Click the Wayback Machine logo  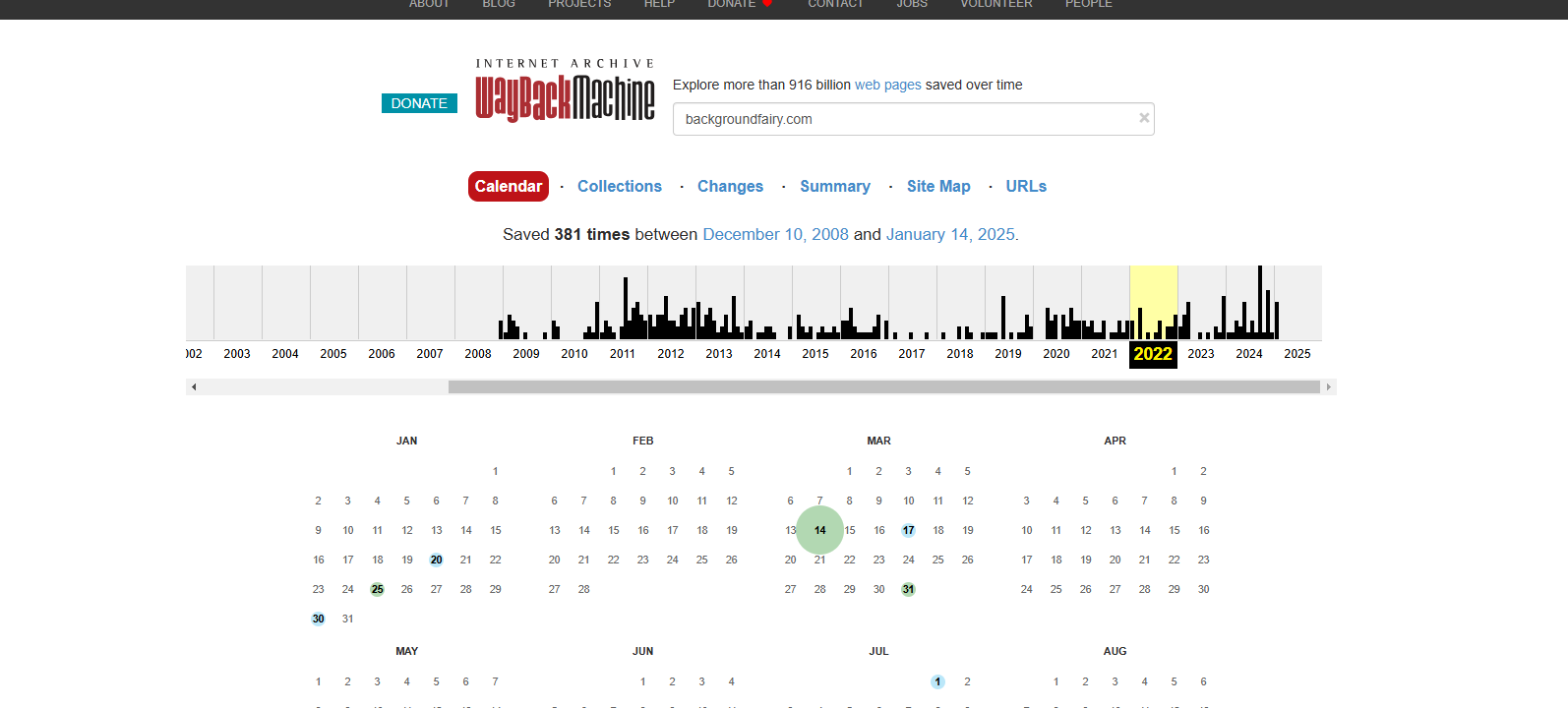pyautogui.click(x=565, y=90)
